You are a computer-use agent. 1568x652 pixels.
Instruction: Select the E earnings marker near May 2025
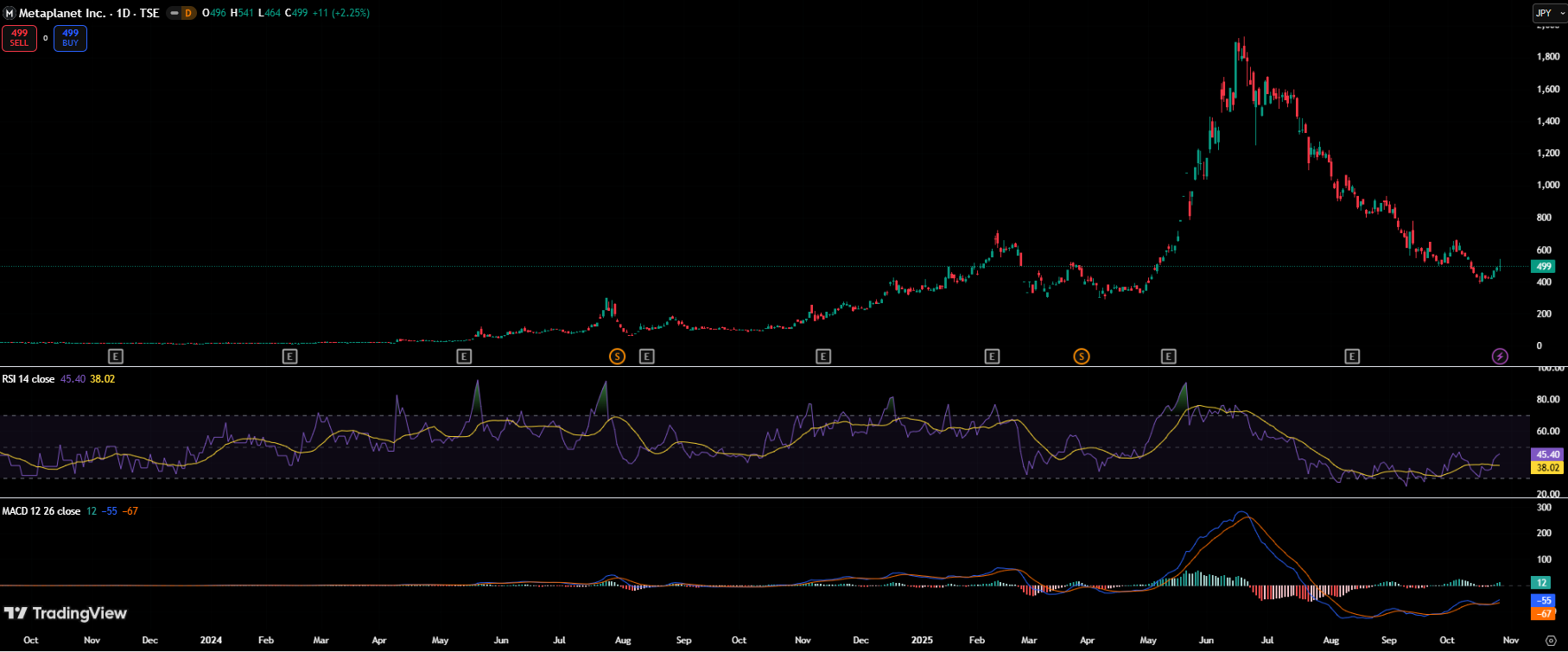[1169, 357]
